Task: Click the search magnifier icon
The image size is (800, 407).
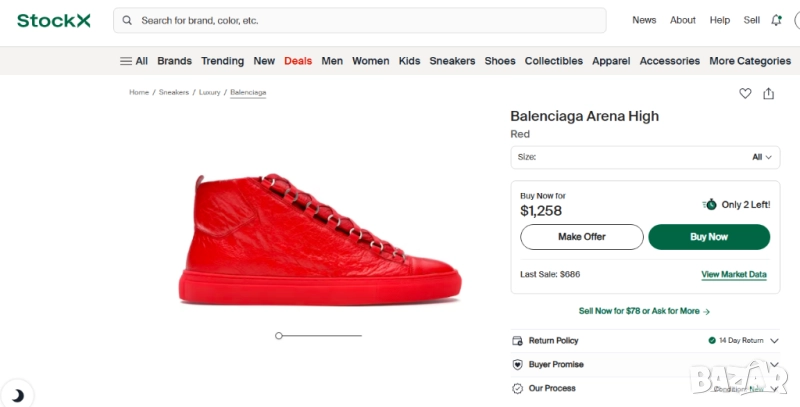Action: (128, 20)
